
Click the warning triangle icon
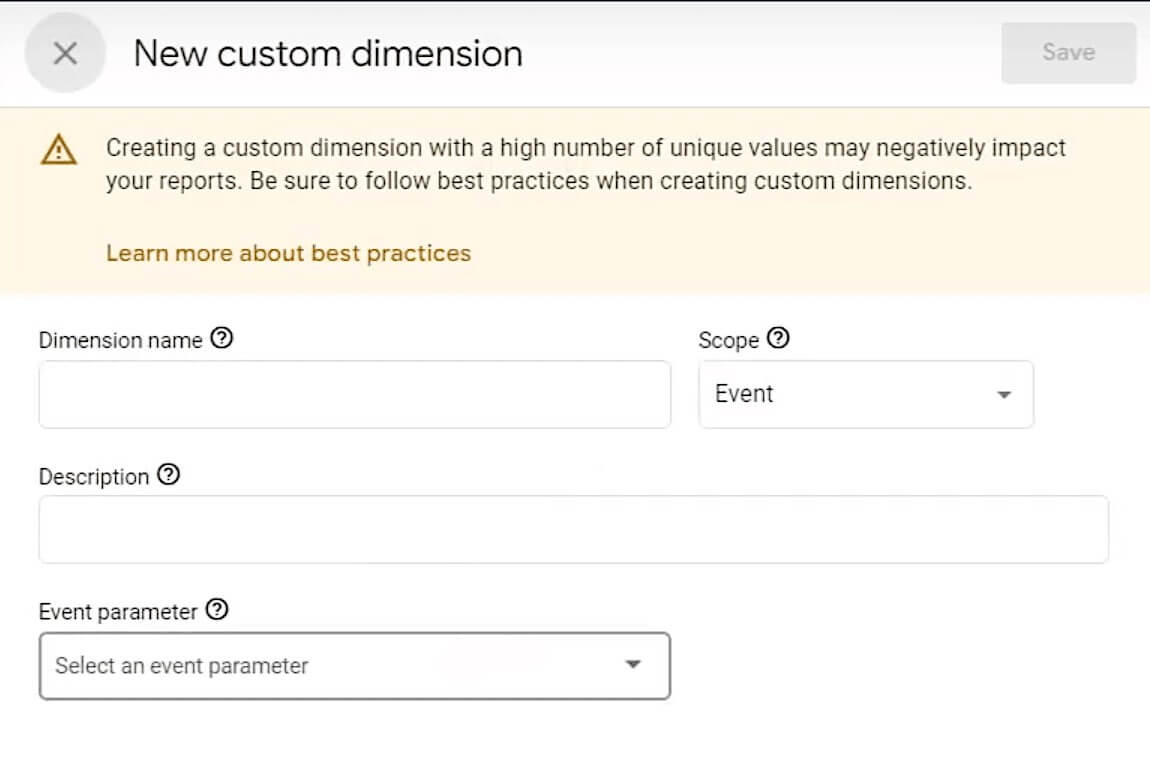[x=61, y=150]
